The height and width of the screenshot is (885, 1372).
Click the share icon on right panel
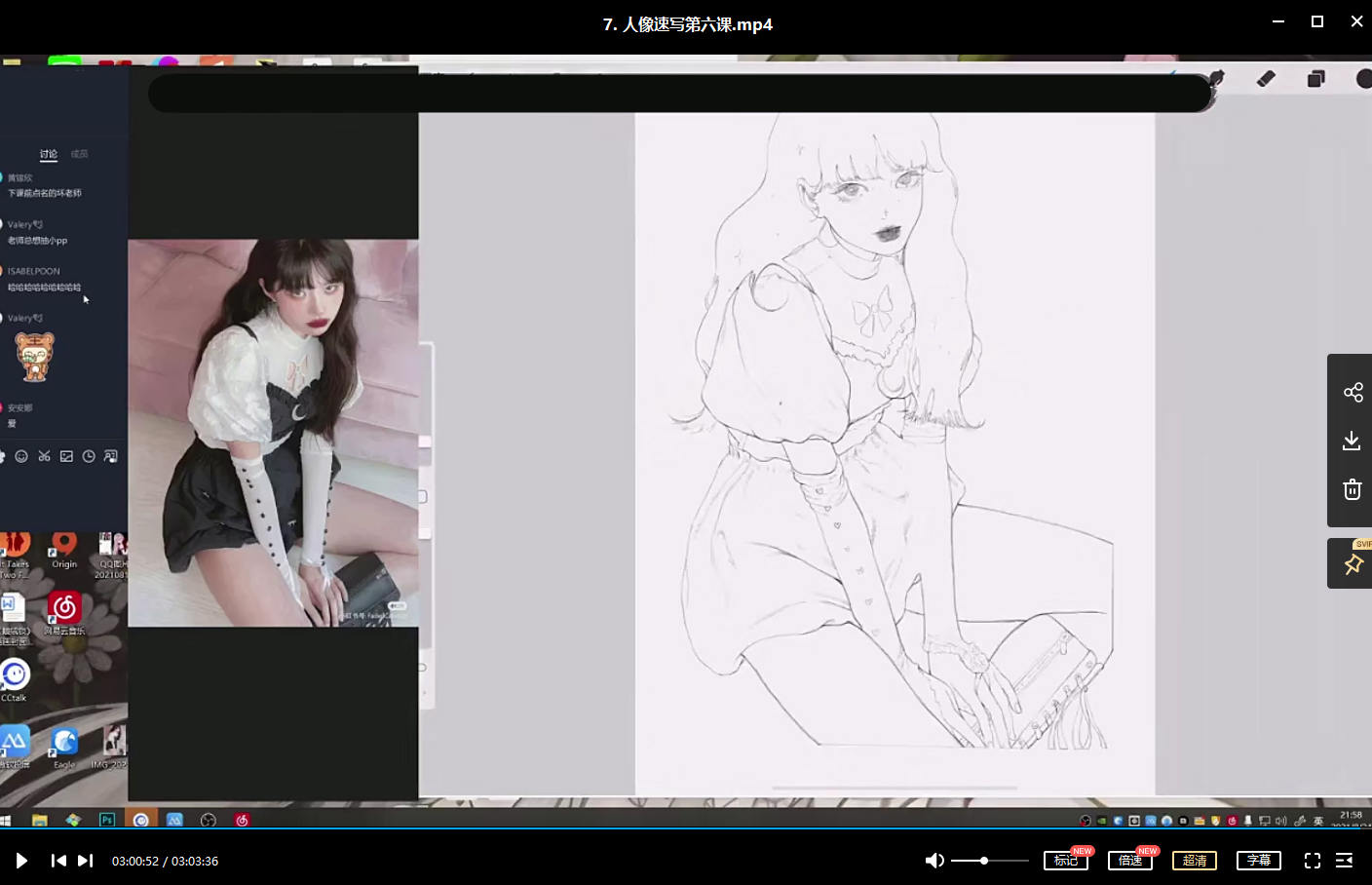1353,393
